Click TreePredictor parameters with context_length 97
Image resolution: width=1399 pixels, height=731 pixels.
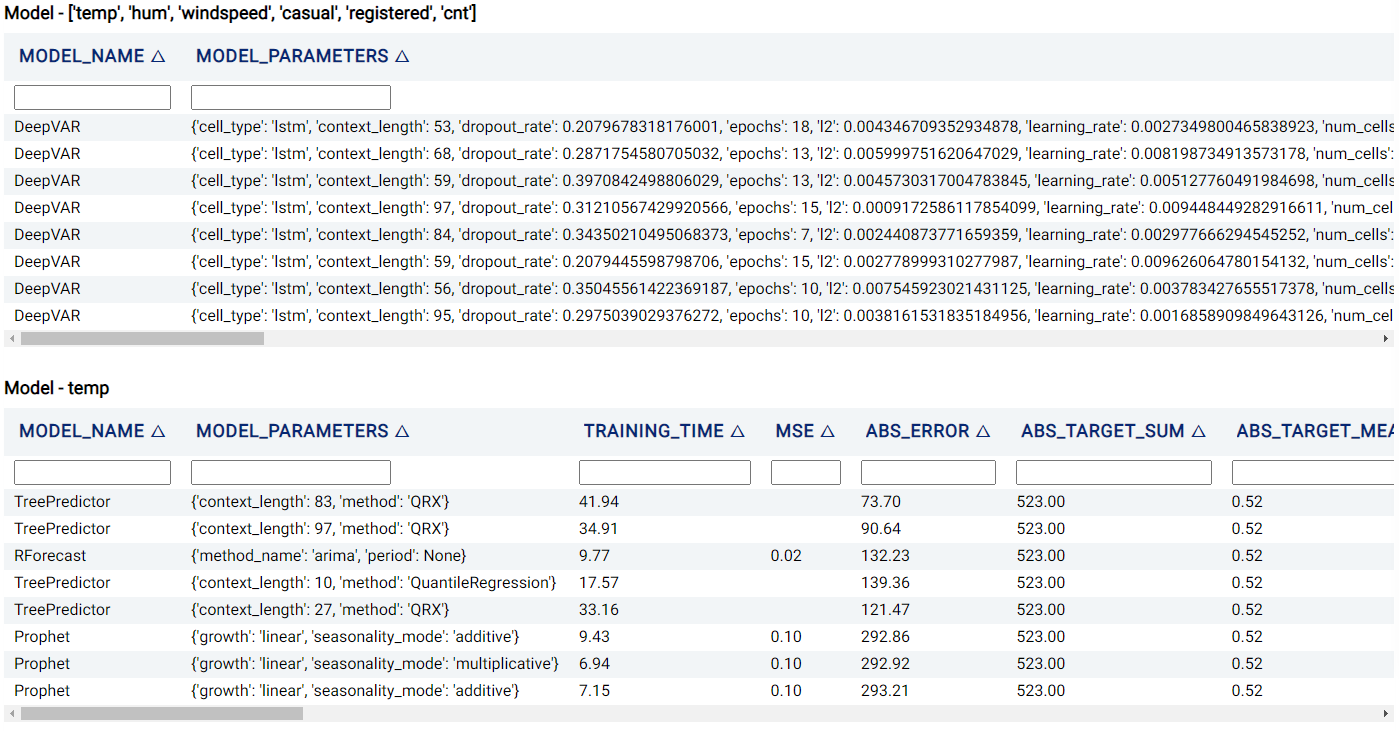[320, 529]
